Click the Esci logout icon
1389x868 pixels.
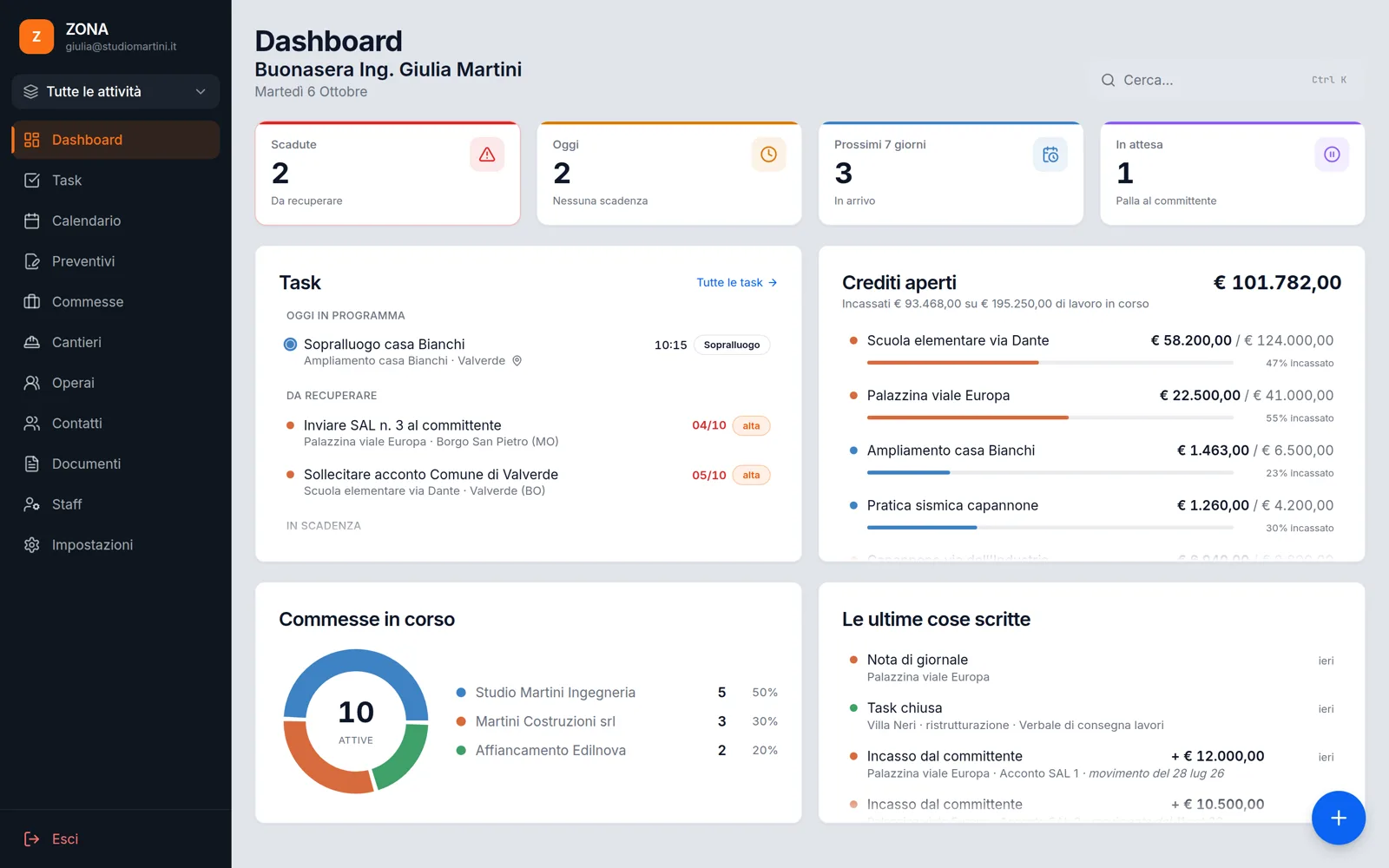(x=32, y=838)
